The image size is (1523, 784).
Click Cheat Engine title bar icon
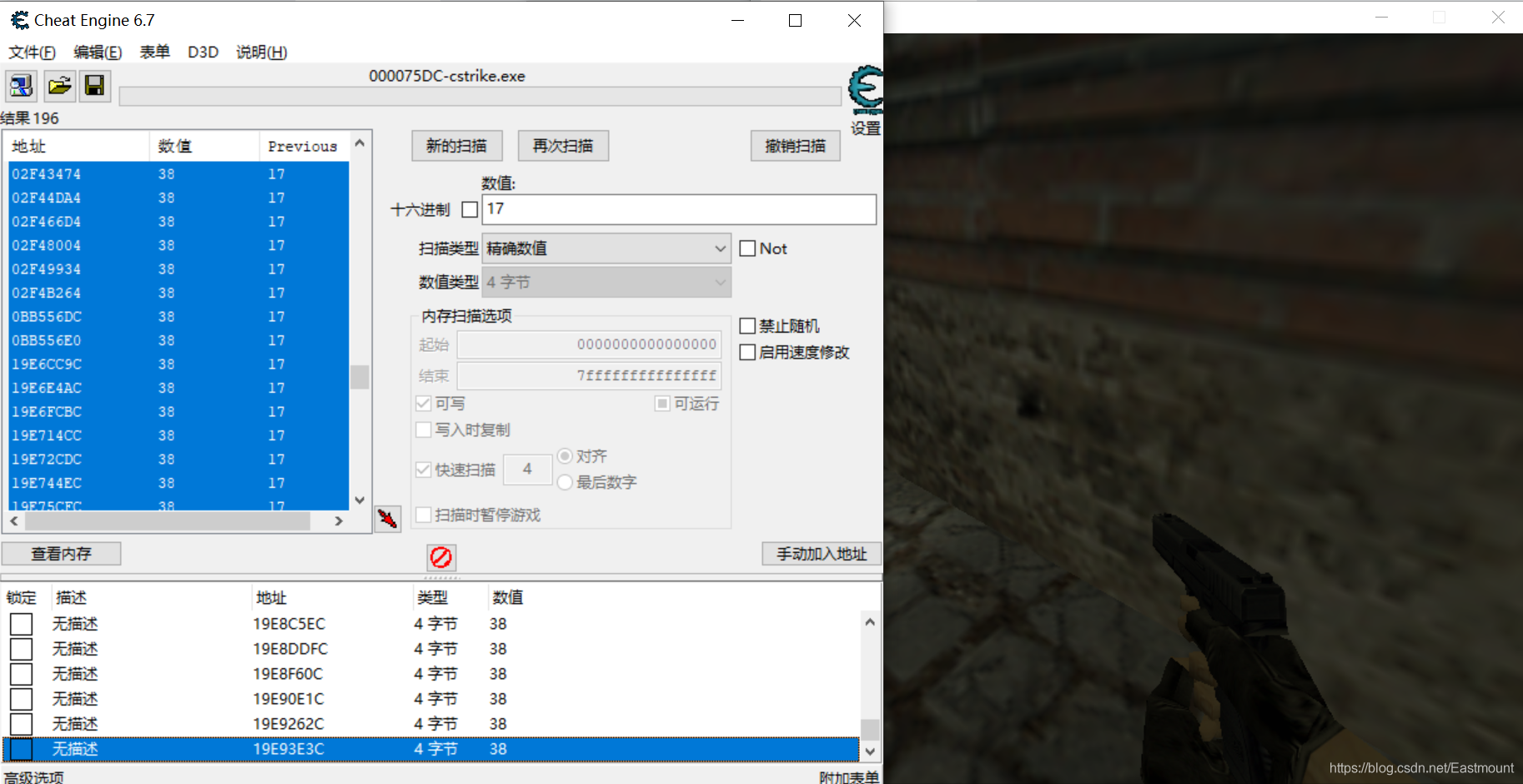(x=19, y=20)
